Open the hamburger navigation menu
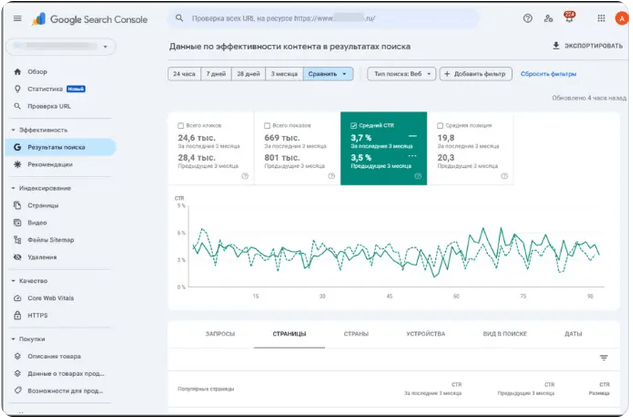This screenshot has height=418, width=633. coord(17,18)
